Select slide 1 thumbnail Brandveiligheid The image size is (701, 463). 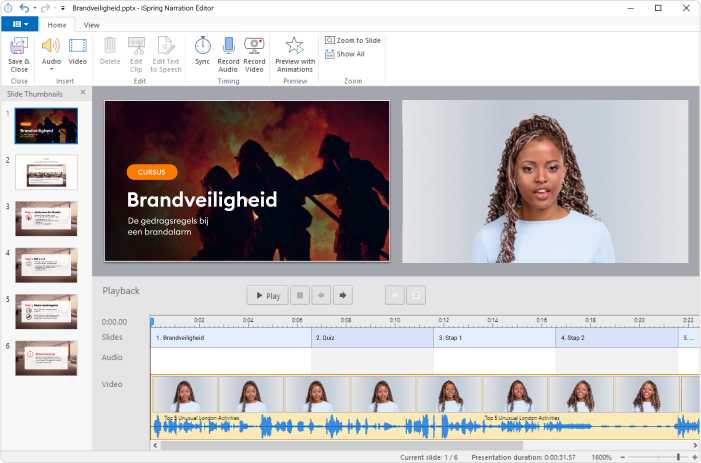click(46, 126)
